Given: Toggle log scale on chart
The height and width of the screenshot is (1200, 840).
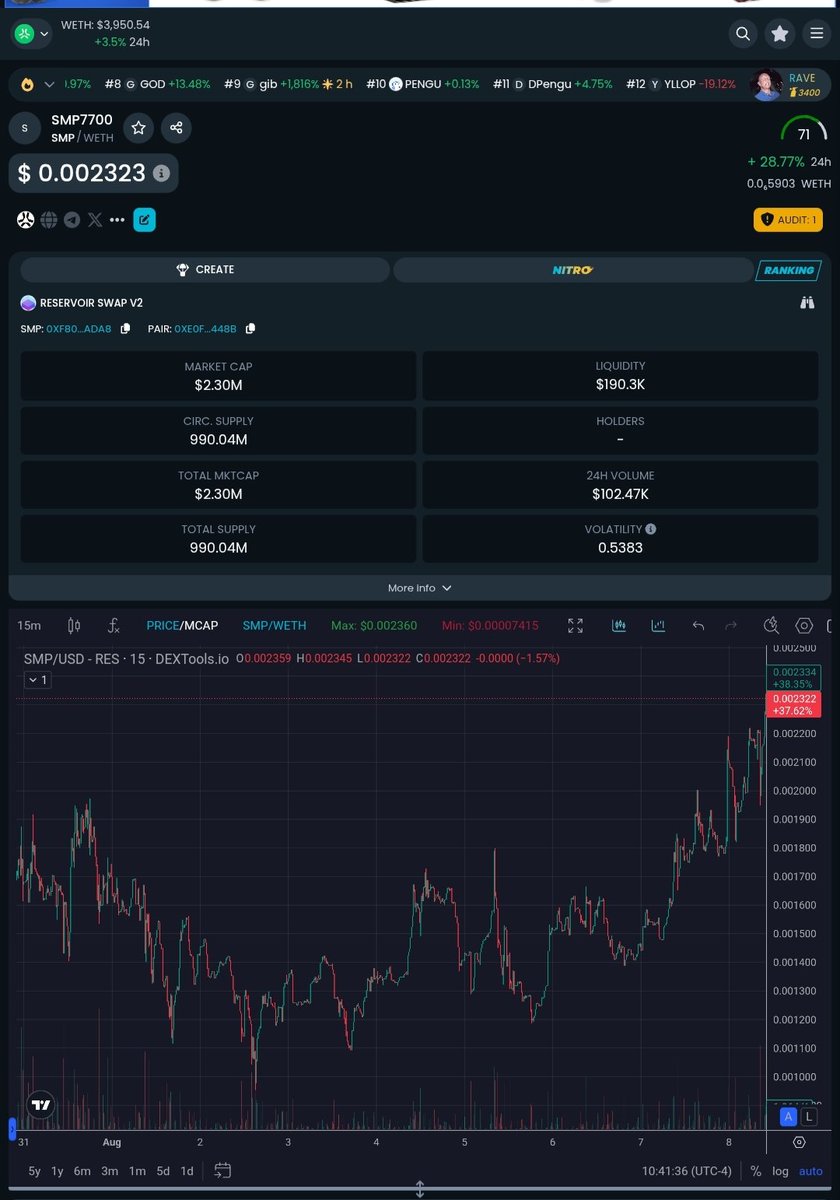Looking at the screenshot, I should coord(781,1171).
